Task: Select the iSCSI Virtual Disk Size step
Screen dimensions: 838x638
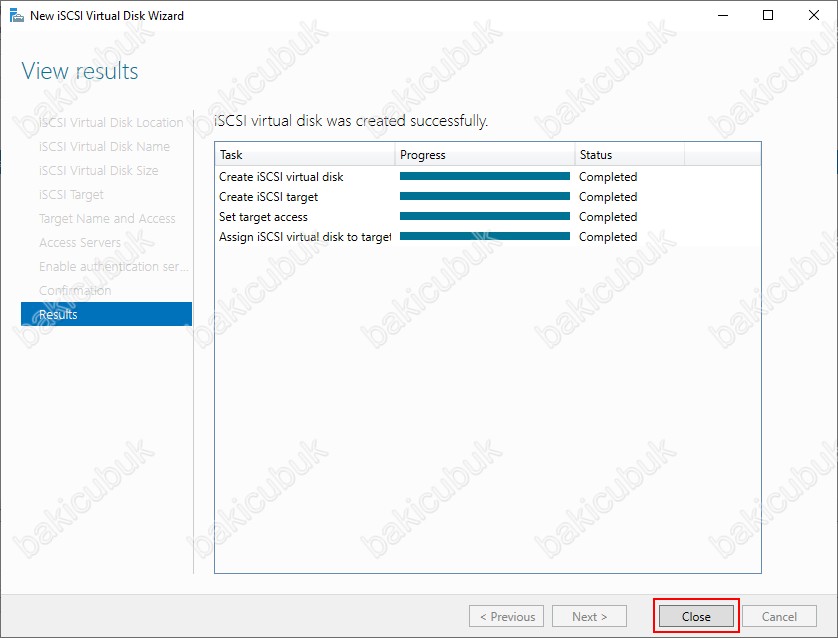Action: 98,170
